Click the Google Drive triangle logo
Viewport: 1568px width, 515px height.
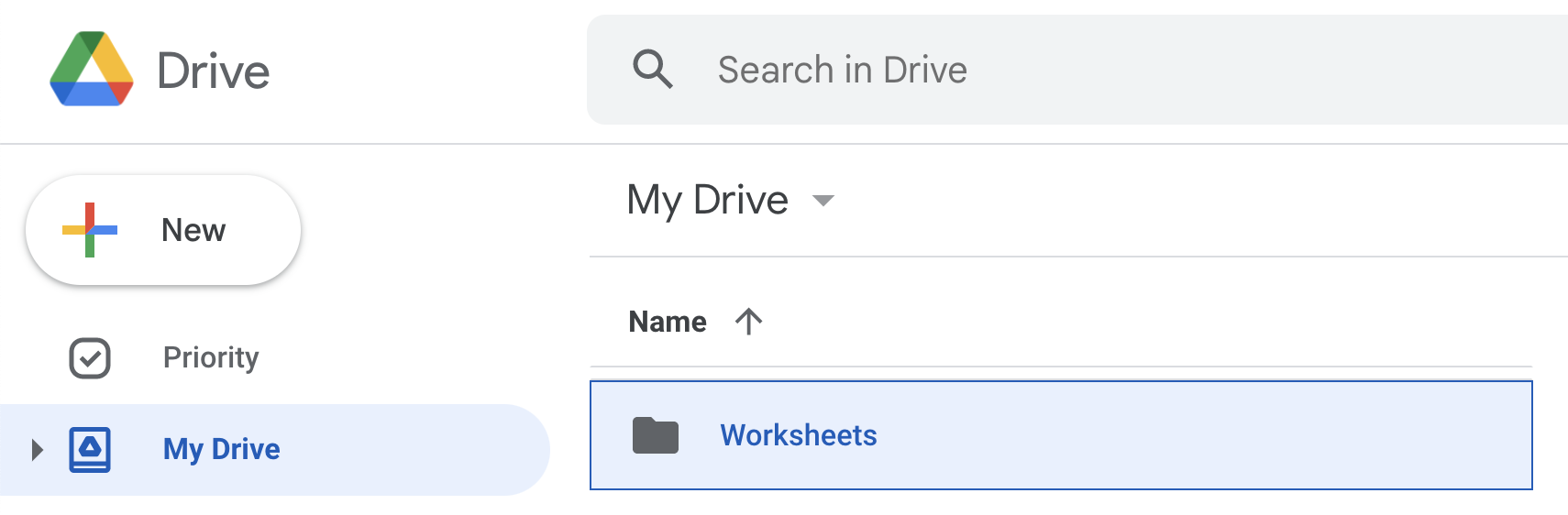click(92, 70)
